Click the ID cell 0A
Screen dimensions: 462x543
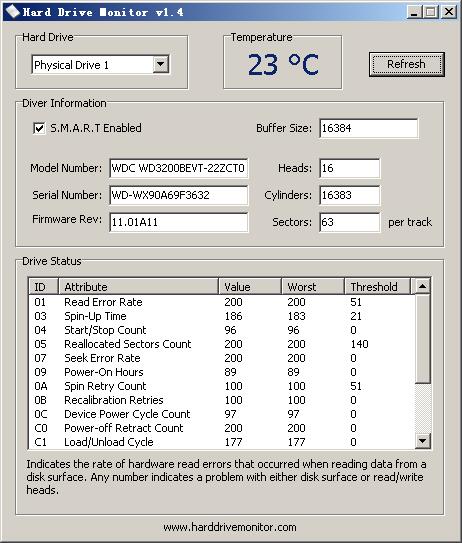coord(41,386)
